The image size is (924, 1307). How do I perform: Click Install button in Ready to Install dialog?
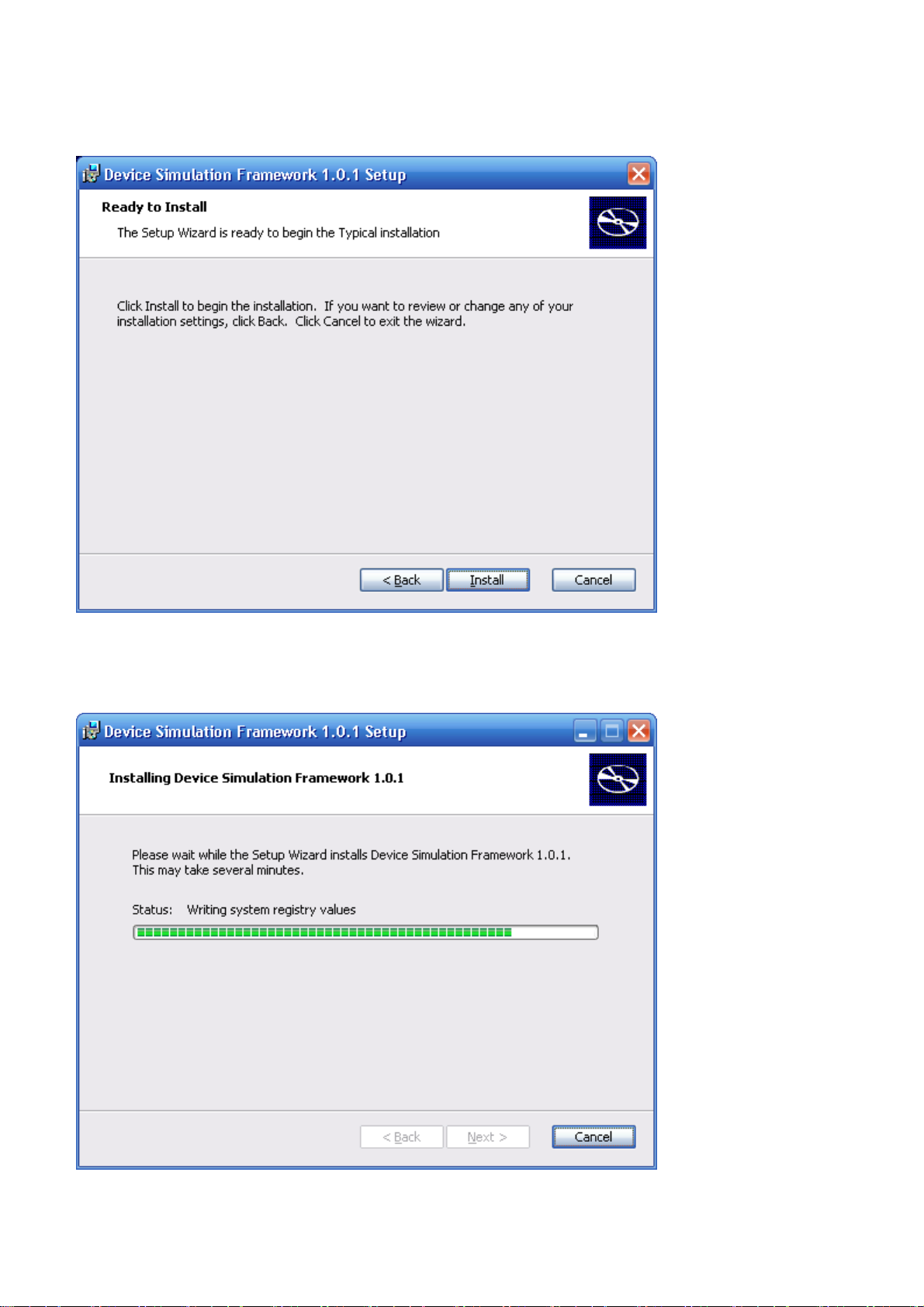tap(487, 579)
